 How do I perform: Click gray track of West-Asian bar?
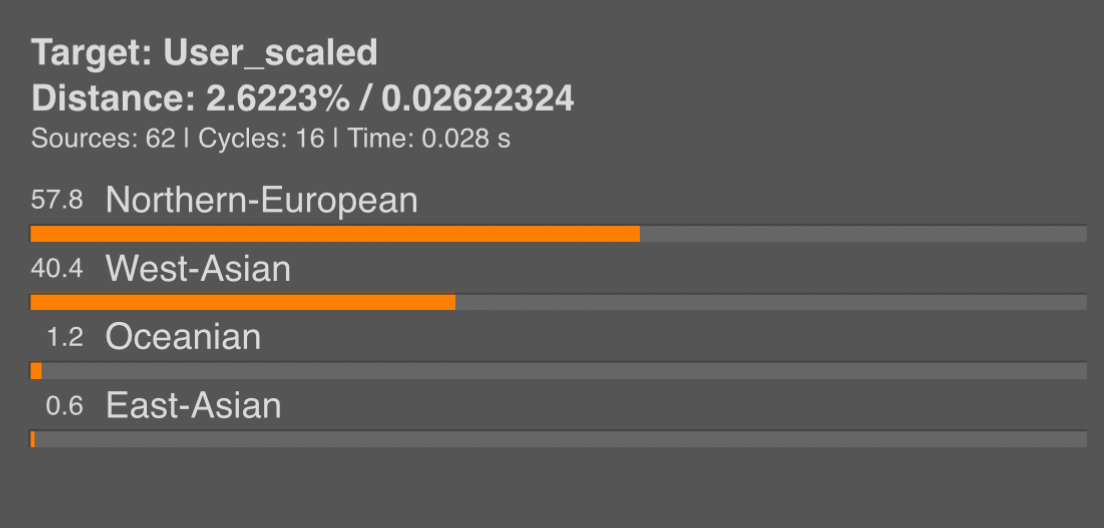click(771, 302)
